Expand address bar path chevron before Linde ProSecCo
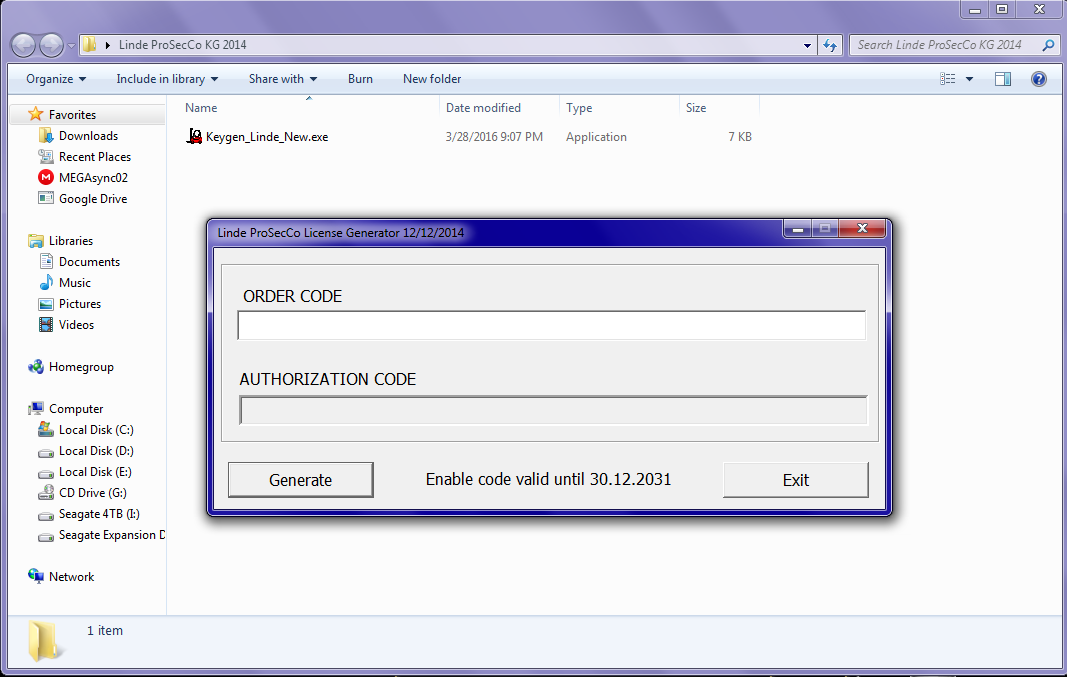This screenshot has height=677, width=1067. coord(108,45)
